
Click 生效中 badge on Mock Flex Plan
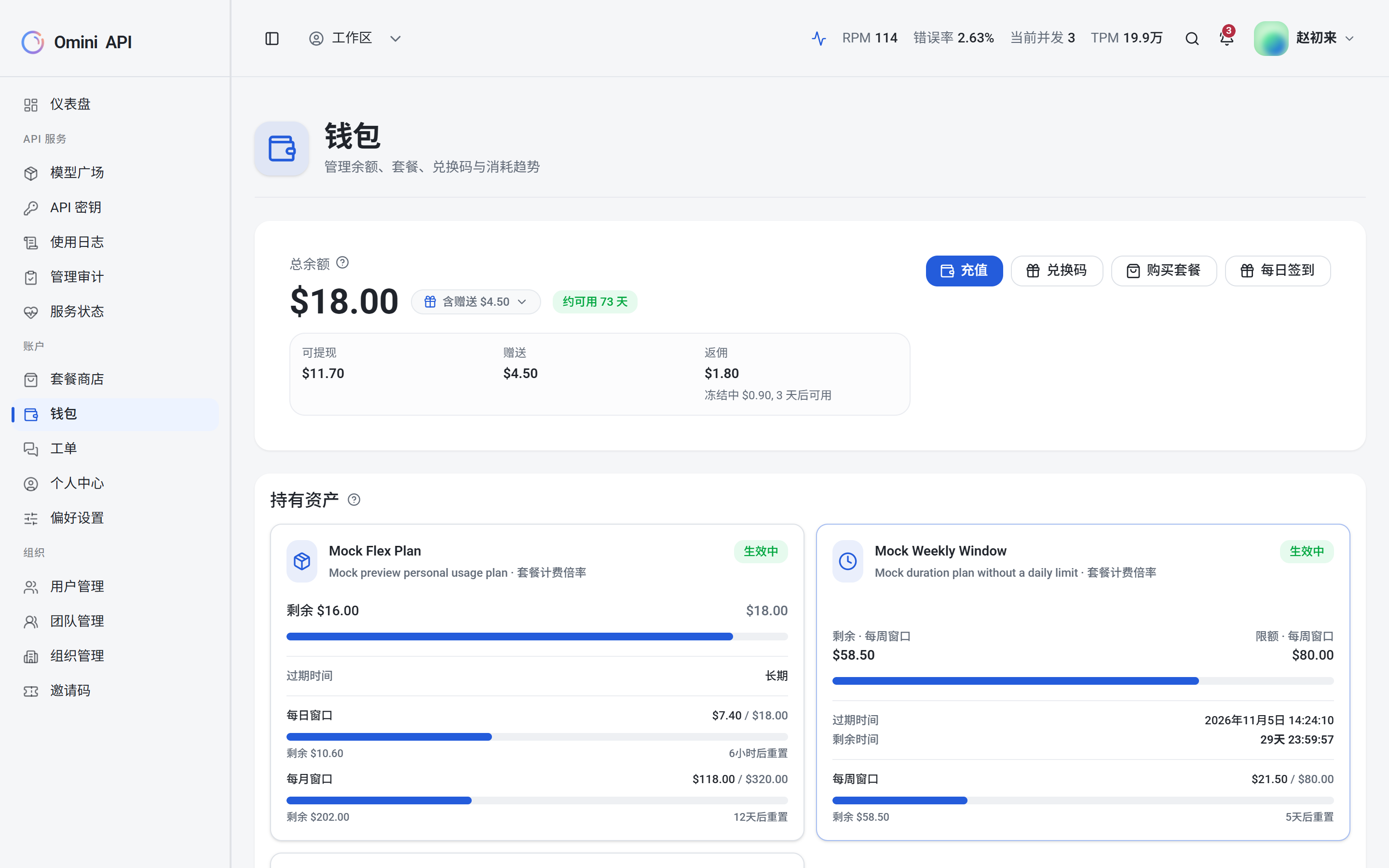(761, 551)
